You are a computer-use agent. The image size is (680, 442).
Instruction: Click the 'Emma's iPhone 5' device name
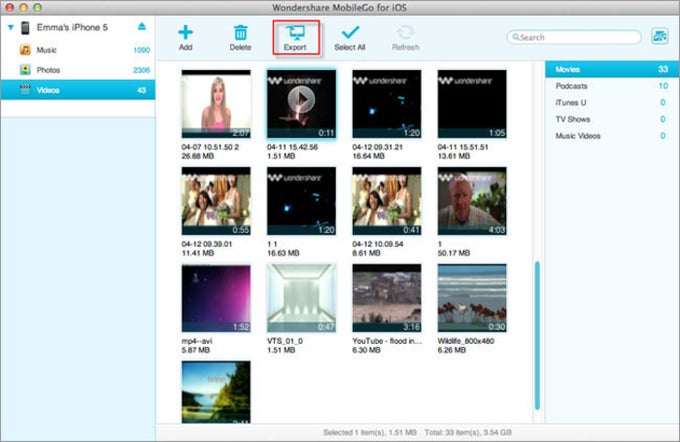(72, 27)
